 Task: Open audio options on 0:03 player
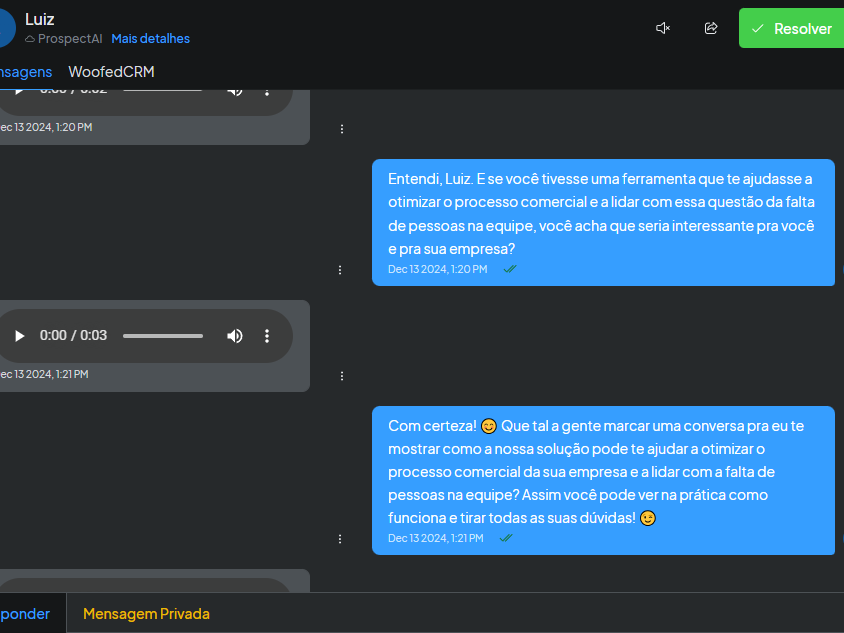[267, 336]
